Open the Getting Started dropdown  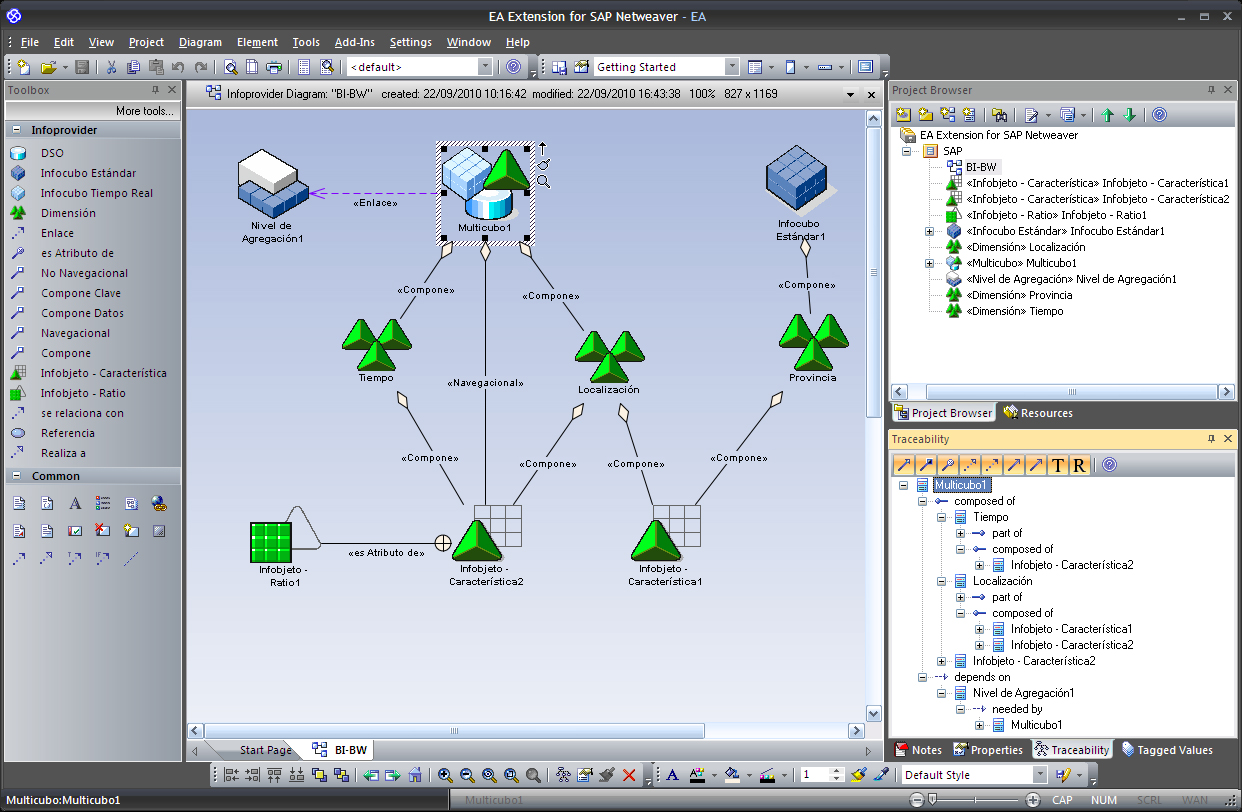[732, 67]
